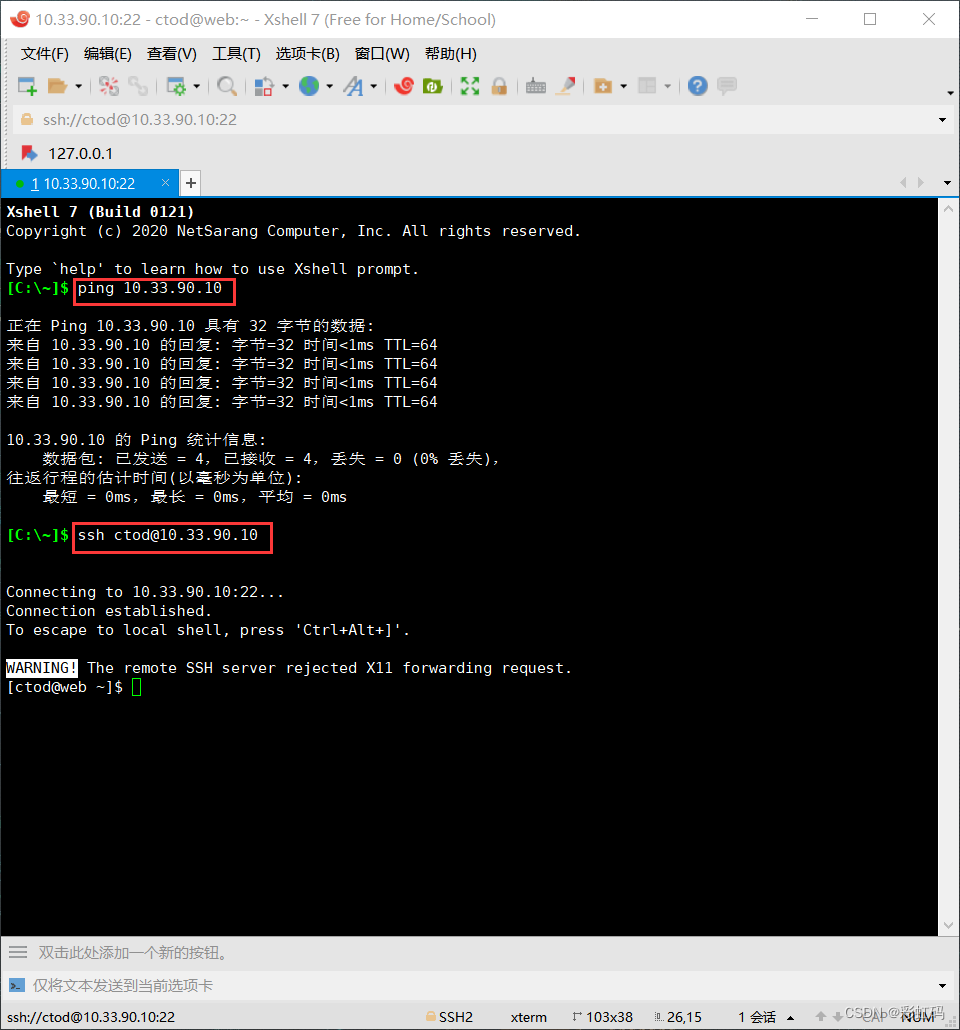The height and width of the screenshot is (1030, 960).
Task: Click the highlight pen icon
Action: [566, 86]
